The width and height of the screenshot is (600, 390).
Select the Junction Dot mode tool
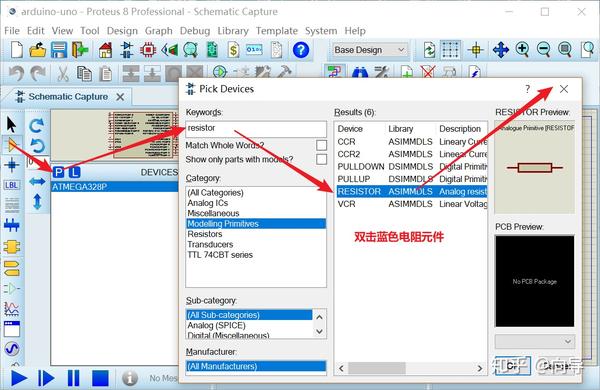tap(12, 165)
